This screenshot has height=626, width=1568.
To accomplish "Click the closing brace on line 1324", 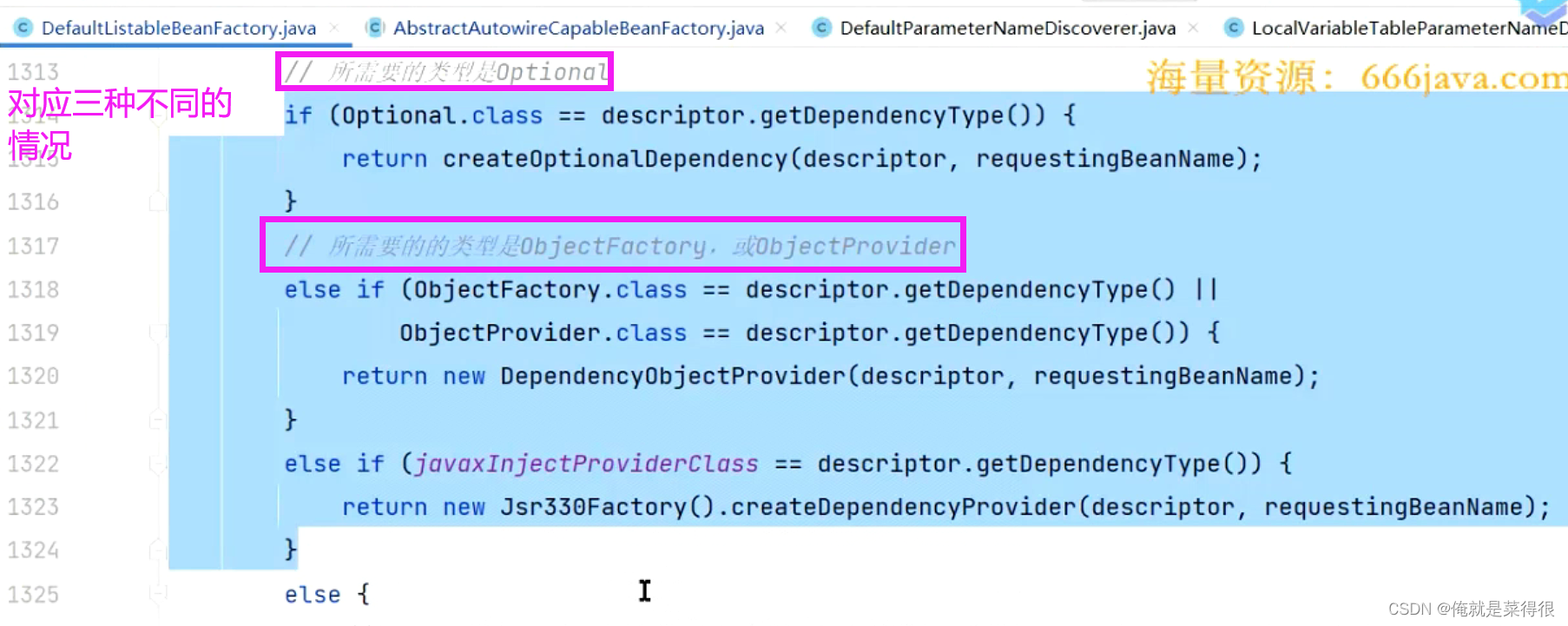I will click(291, 550).
